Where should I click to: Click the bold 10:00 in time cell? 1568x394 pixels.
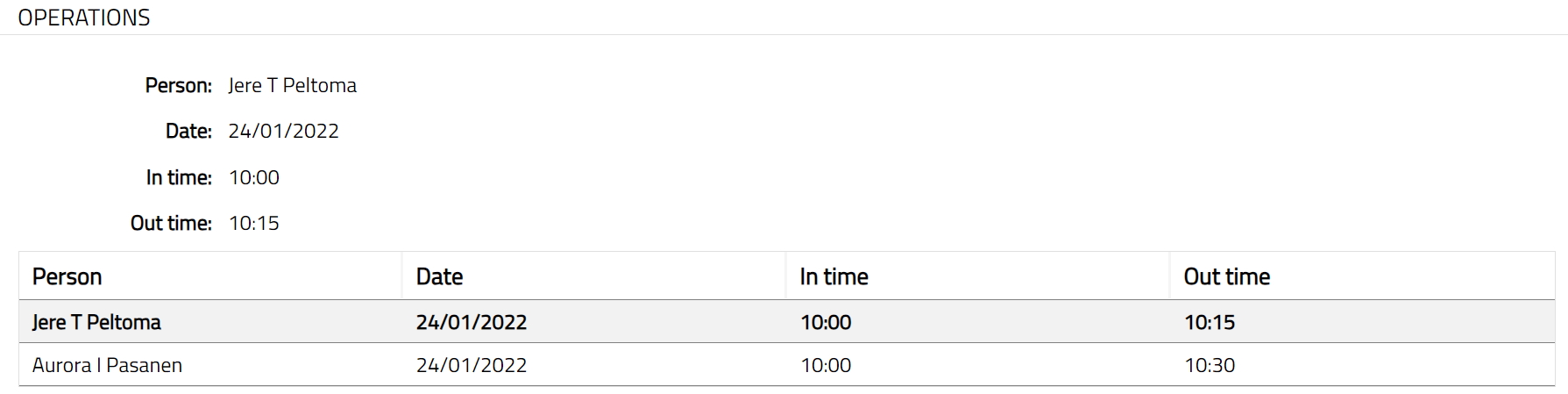pos(826,323)
